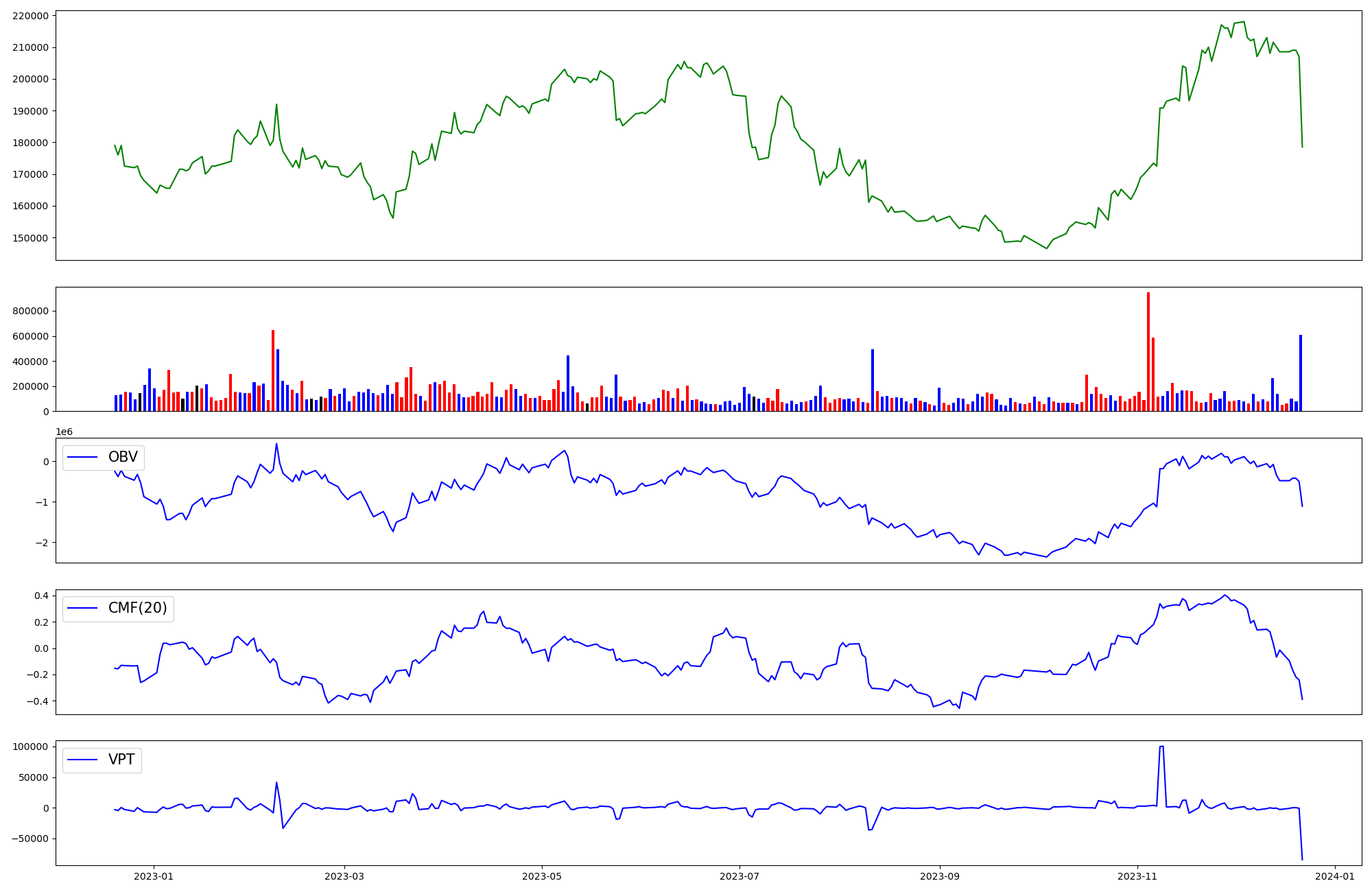Click the 1e6 scale label above the OBV chart
This screenshot has height=892, width=1372.
(x=64, y=432)
